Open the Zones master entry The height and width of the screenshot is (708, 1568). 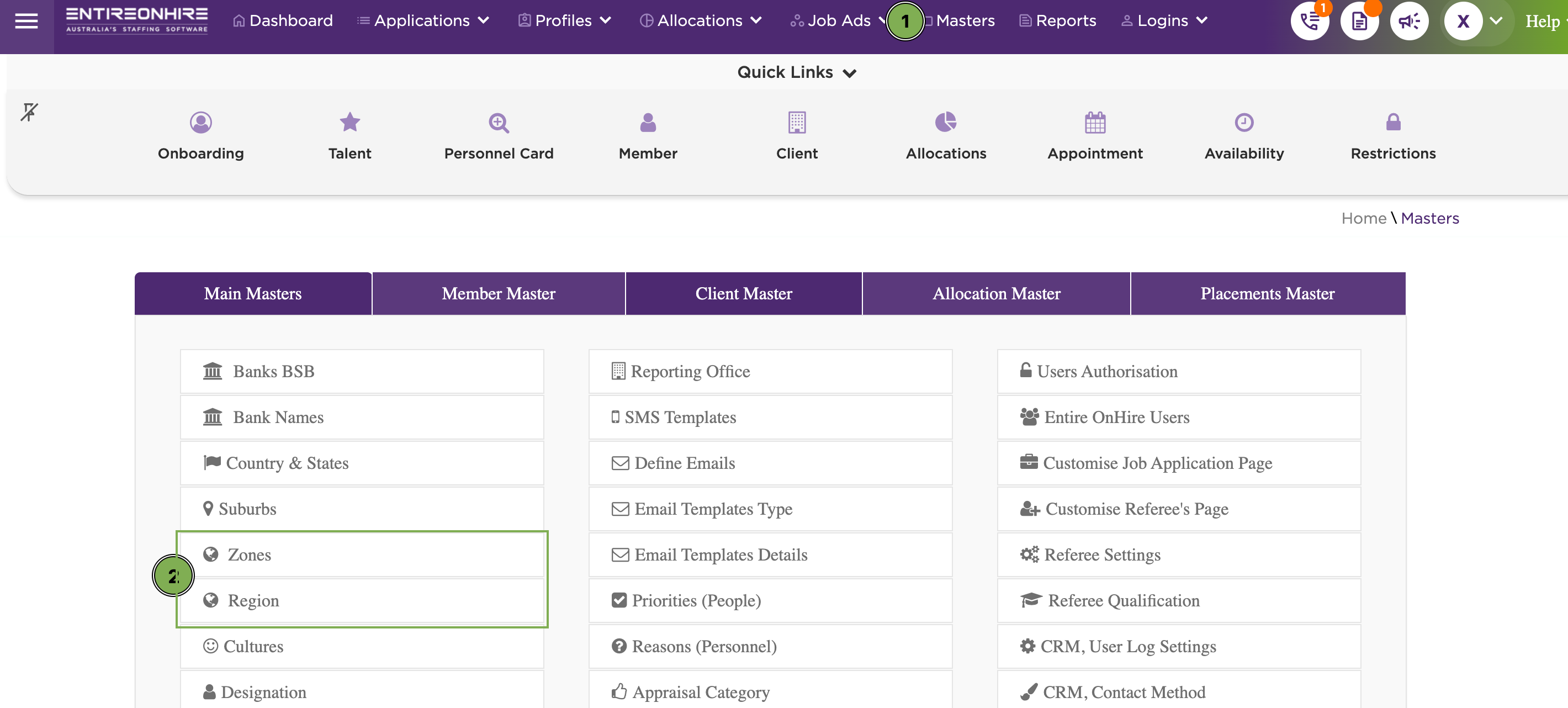[x=362, y=554]
